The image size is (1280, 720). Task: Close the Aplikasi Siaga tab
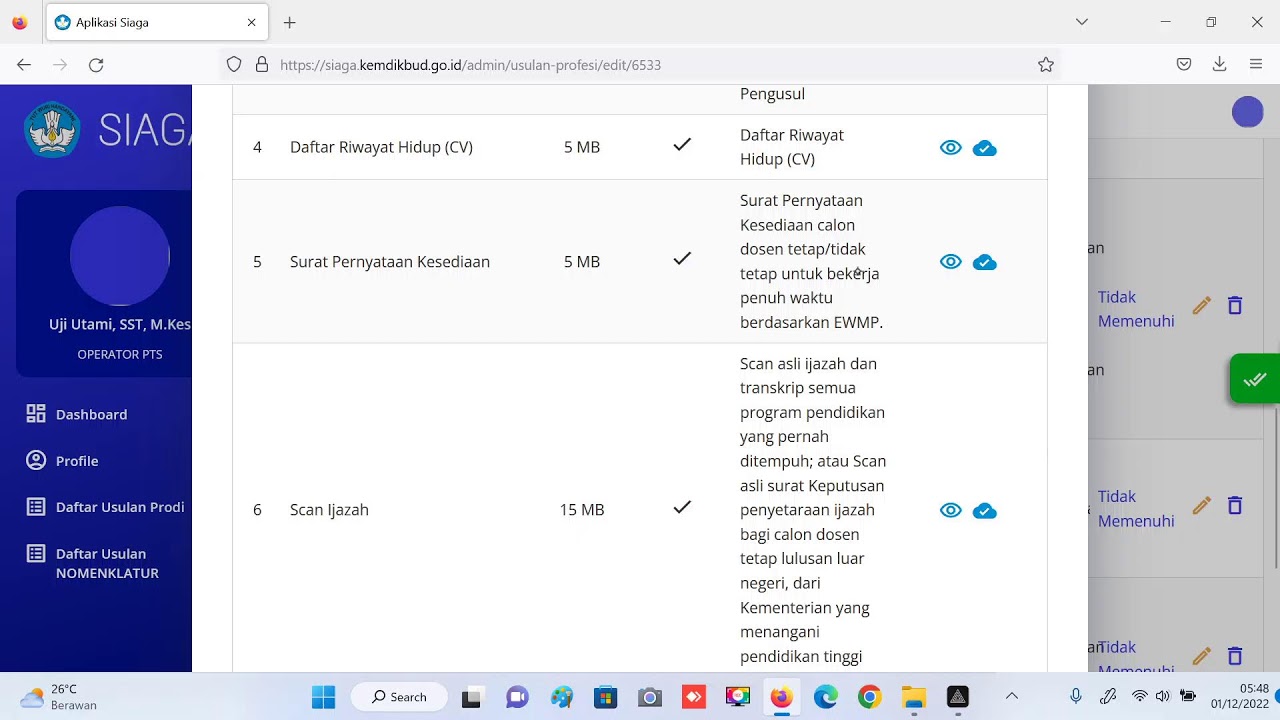coord(251,22)
